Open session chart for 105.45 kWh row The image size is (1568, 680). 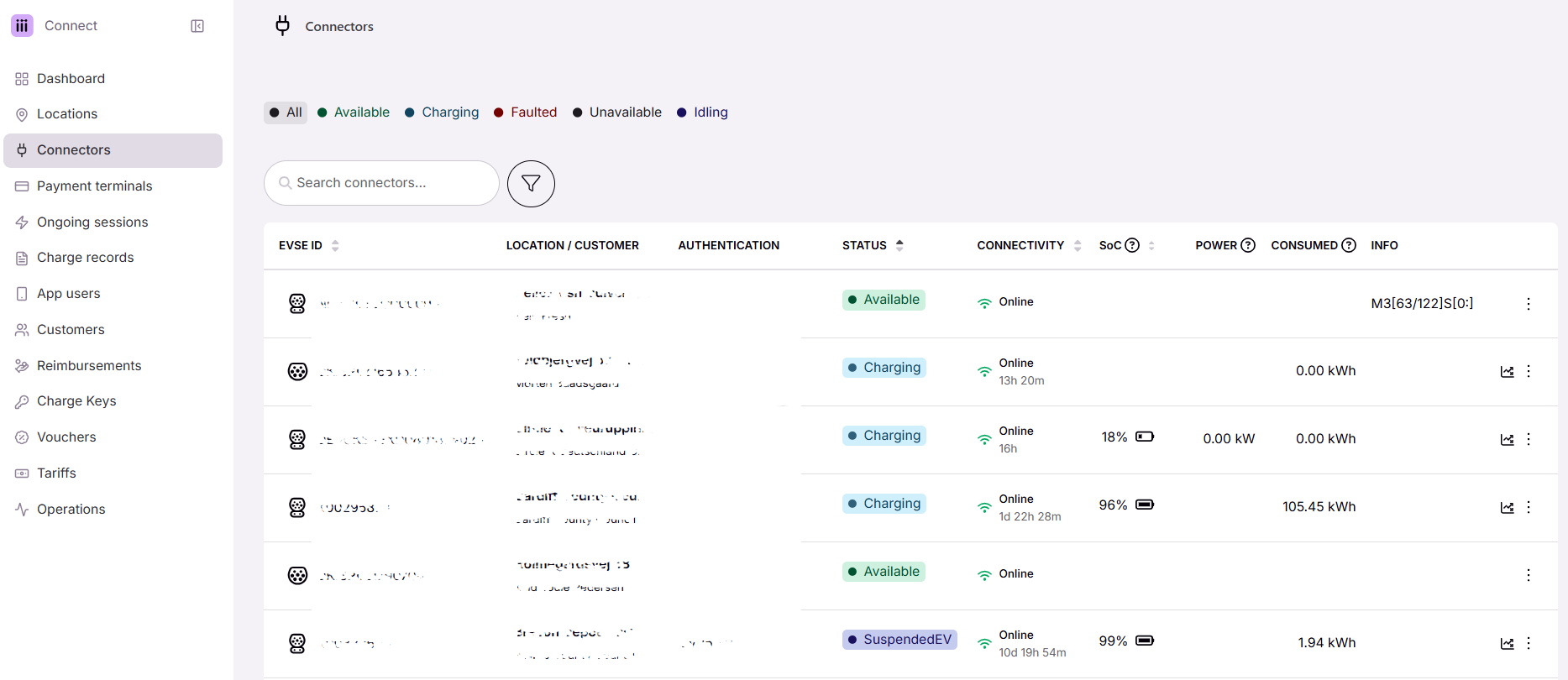pos(1508,508)
